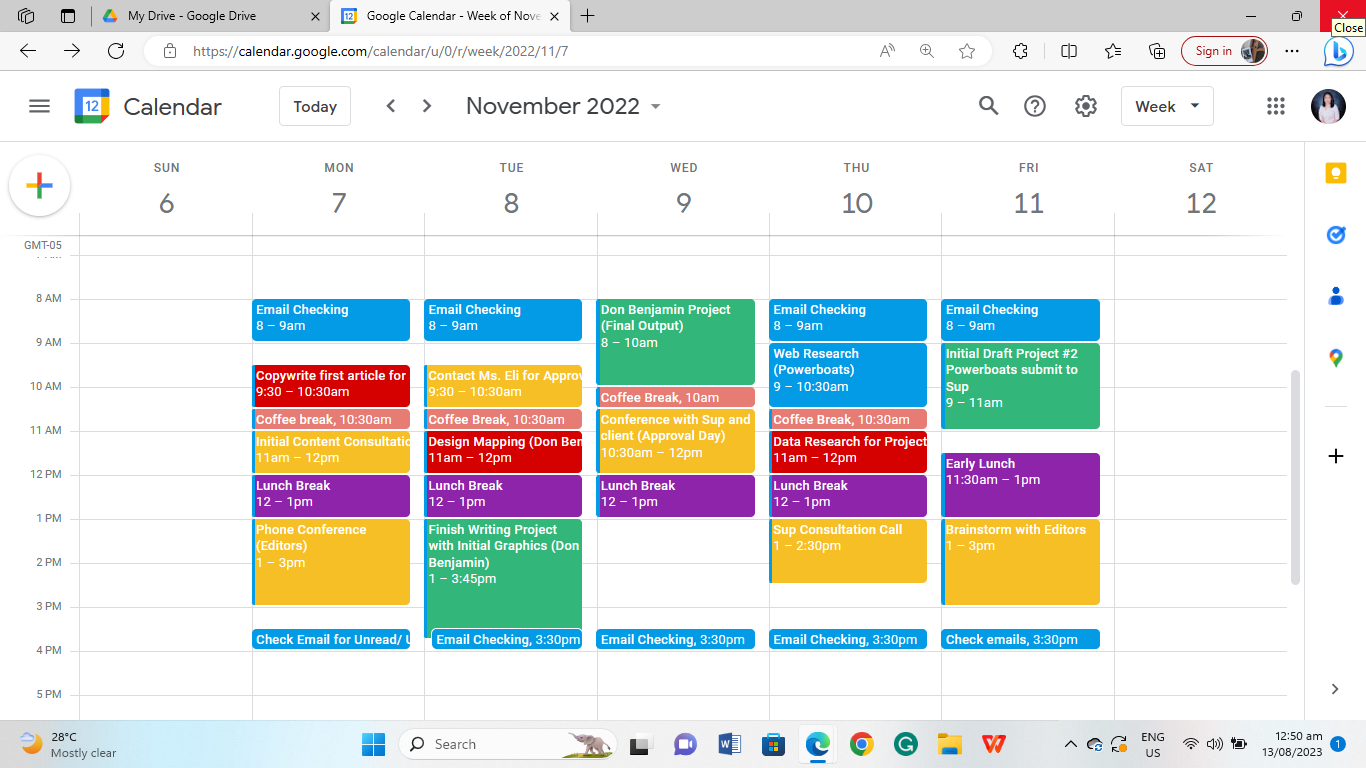The height and width of the screenshot is (768, 1366).
Task: Open the Windows Start menu
Action: 373,744
